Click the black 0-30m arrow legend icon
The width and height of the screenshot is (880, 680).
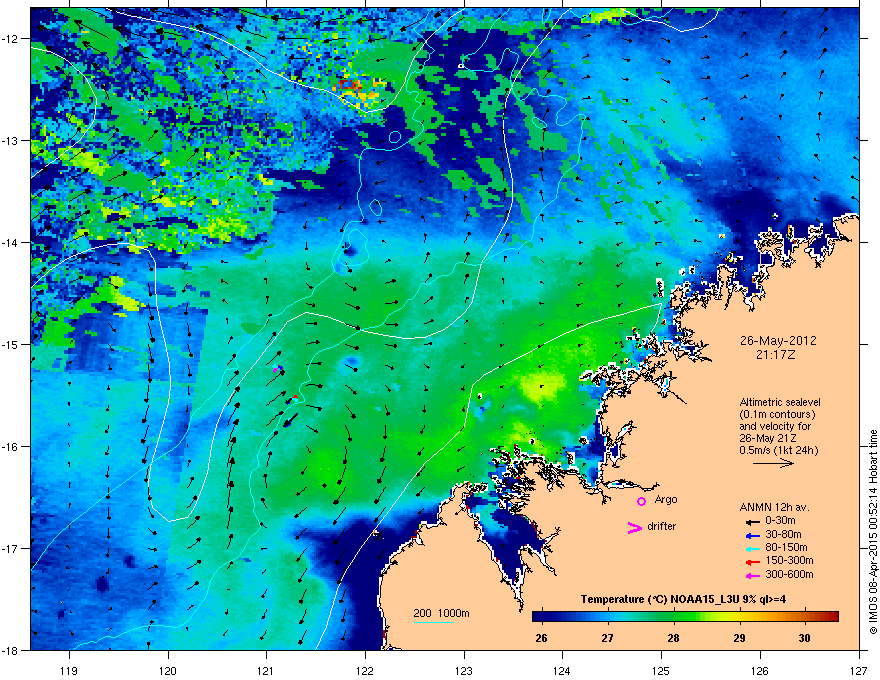coord(753,521)
